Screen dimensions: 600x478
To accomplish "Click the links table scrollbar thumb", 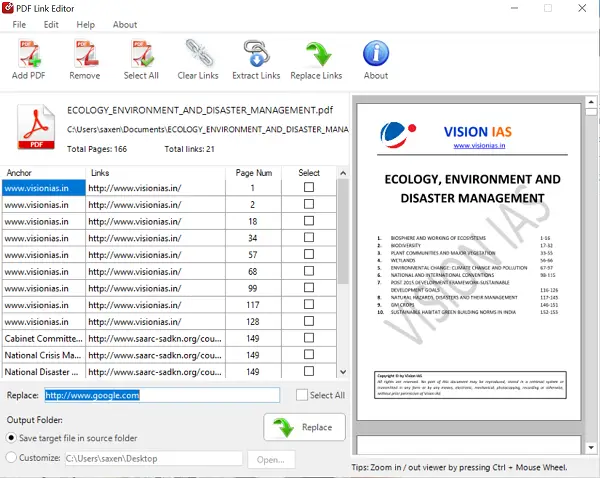I will [343, 232].
